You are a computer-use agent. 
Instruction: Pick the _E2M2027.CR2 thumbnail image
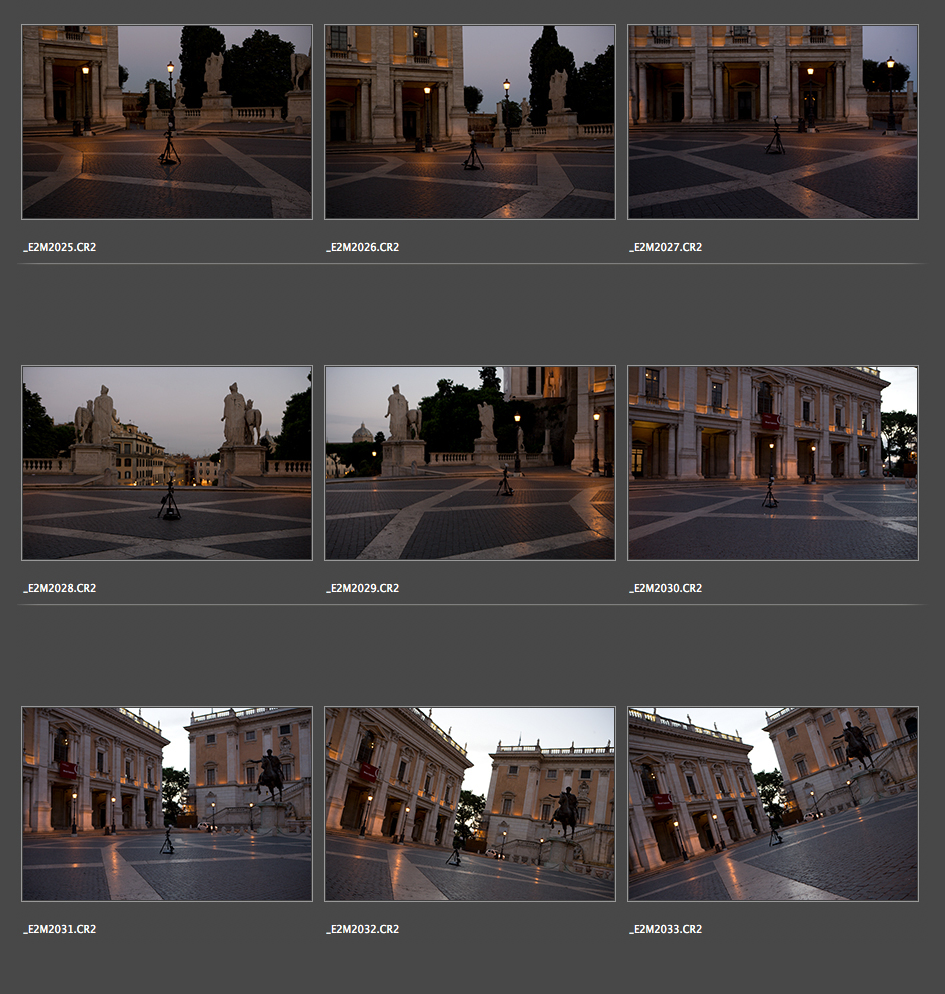click(772, 122)
